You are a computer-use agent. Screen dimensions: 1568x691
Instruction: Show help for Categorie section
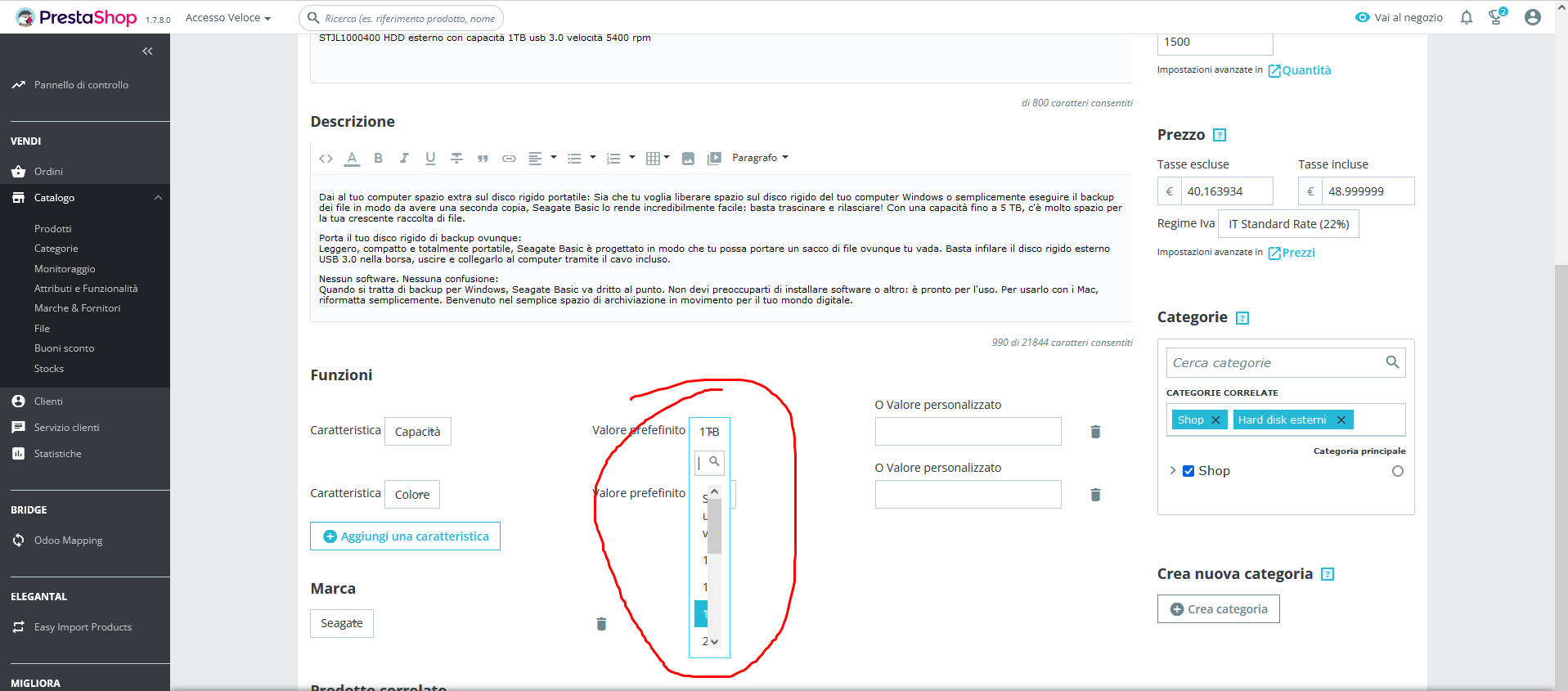pos(1242,318)
